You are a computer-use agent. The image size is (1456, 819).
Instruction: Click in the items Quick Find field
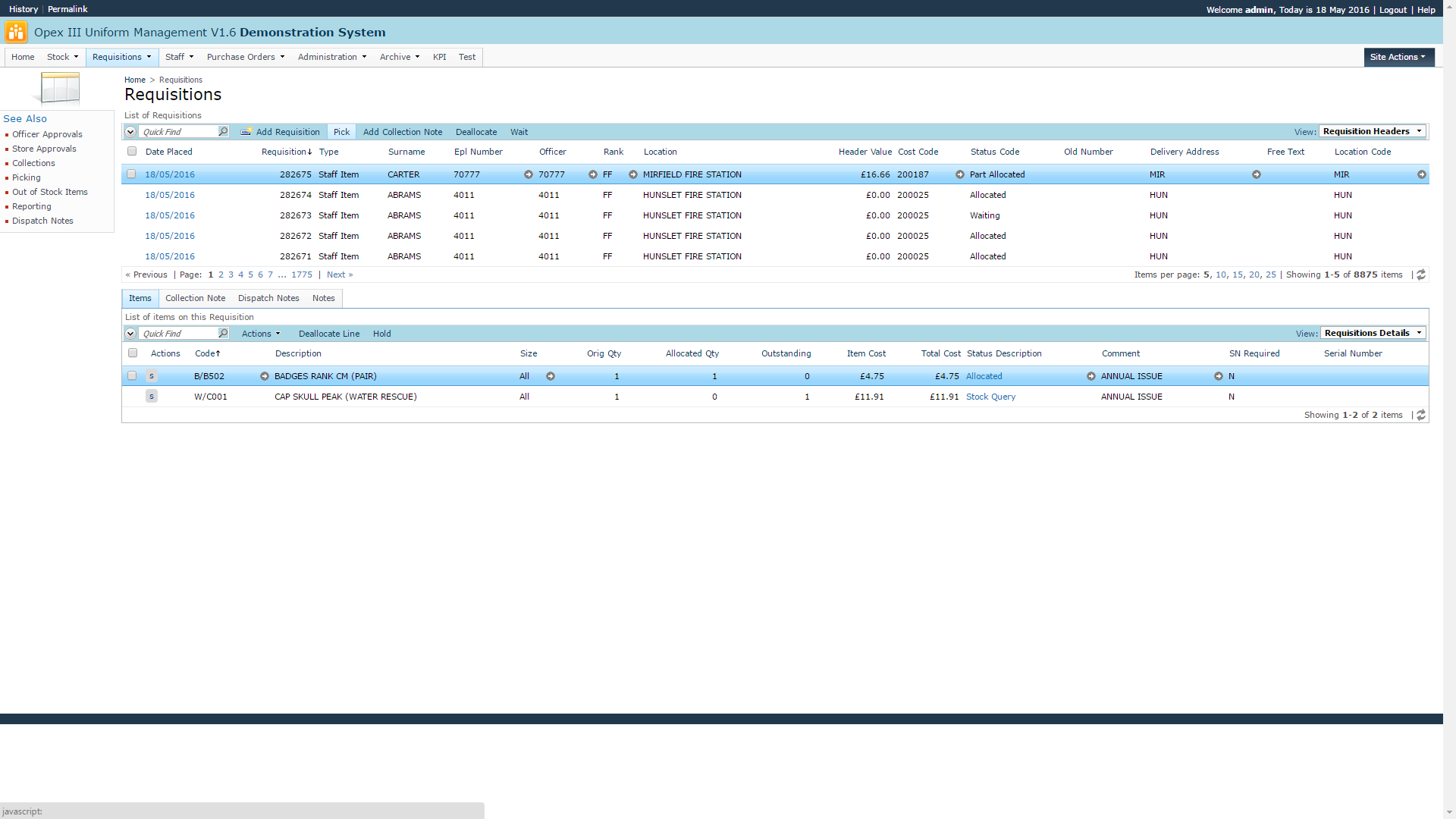178,334
